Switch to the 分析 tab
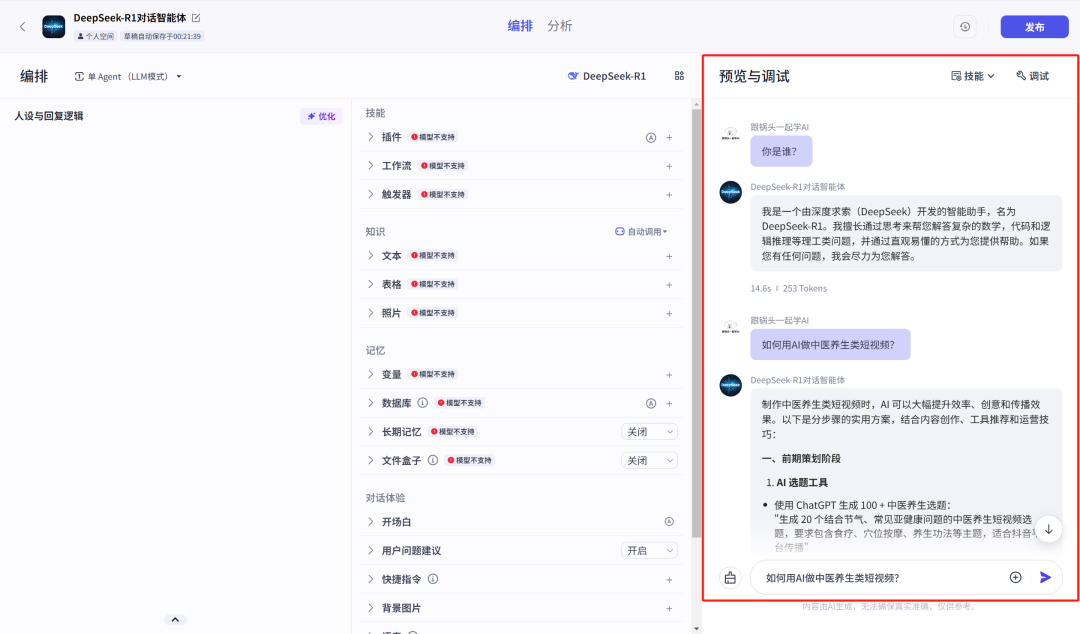 click(x=559, y=26)
